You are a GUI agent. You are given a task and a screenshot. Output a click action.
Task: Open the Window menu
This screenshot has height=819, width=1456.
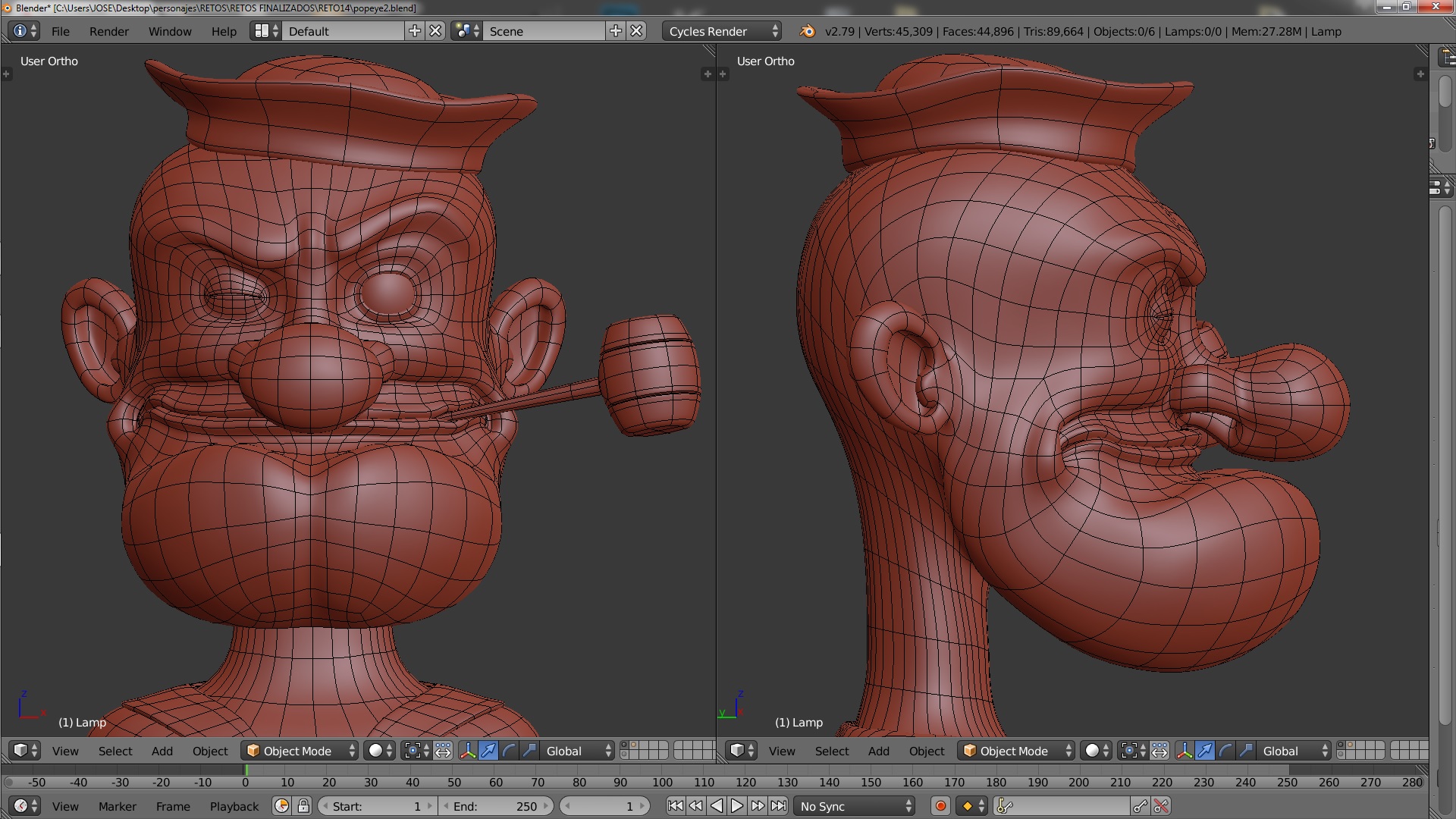(x=170, y=31)
